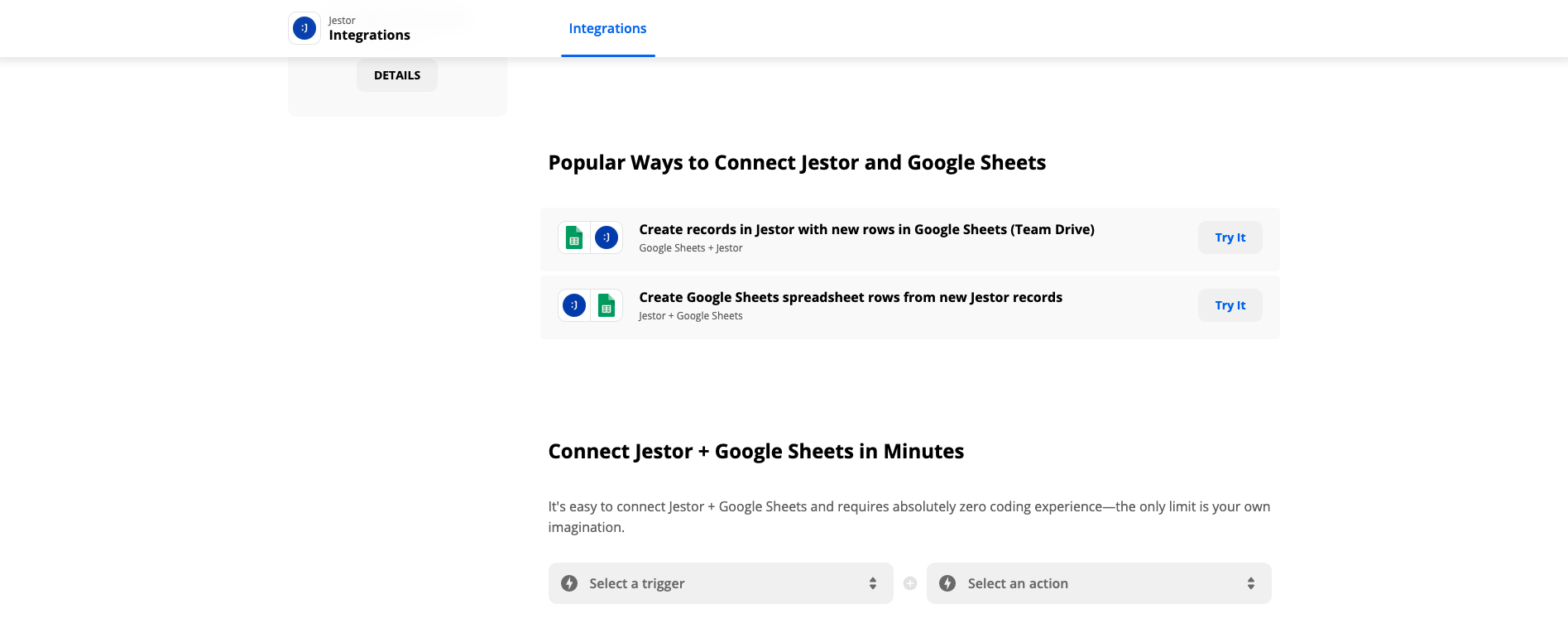Click heading 'Connect Jestor + Google Sheets in Minutes'
The width and height of the screenshot is (1568, 623).
(756, 452)
